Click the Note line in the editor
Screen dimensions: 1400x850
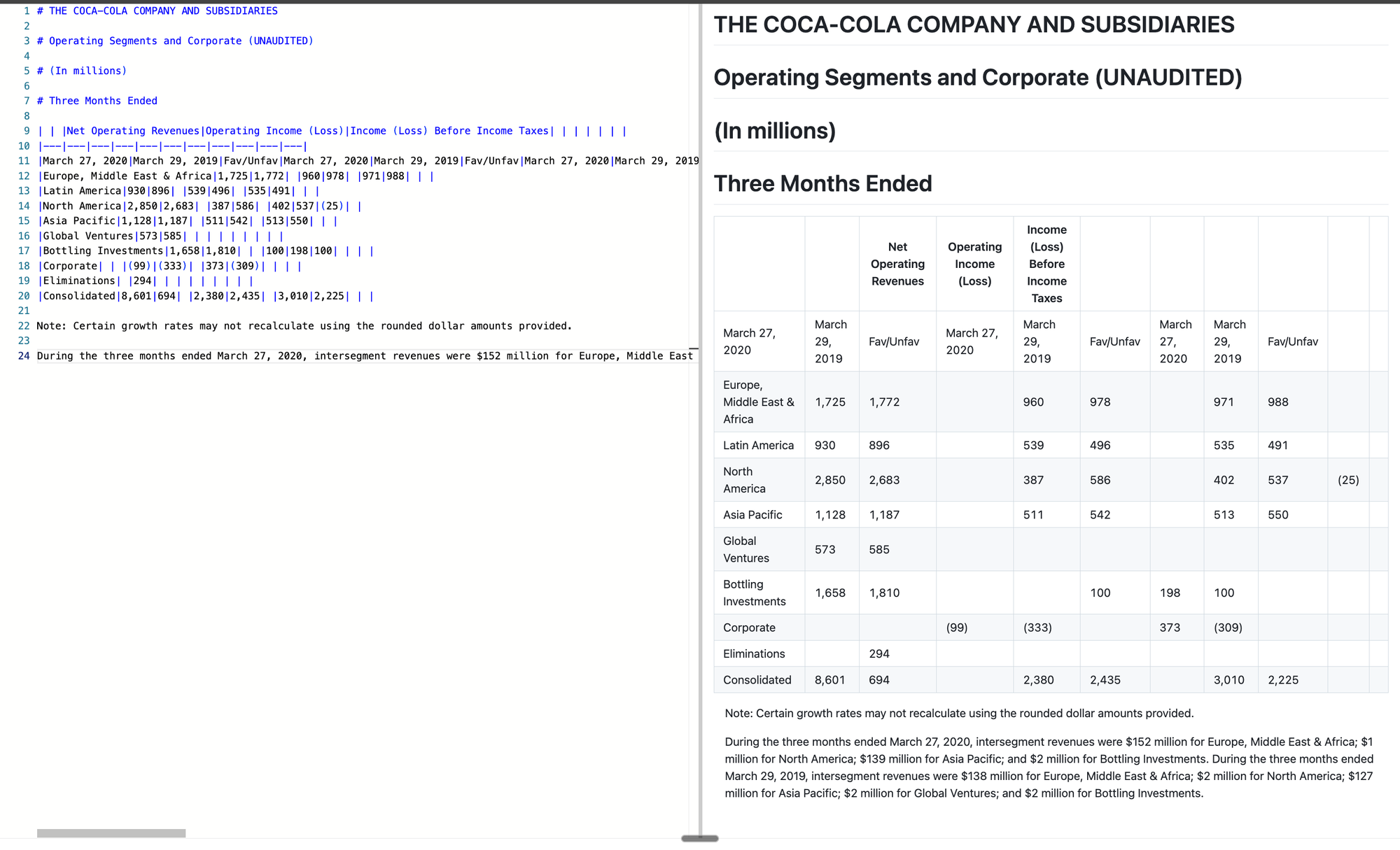click(x=304, y=326)
